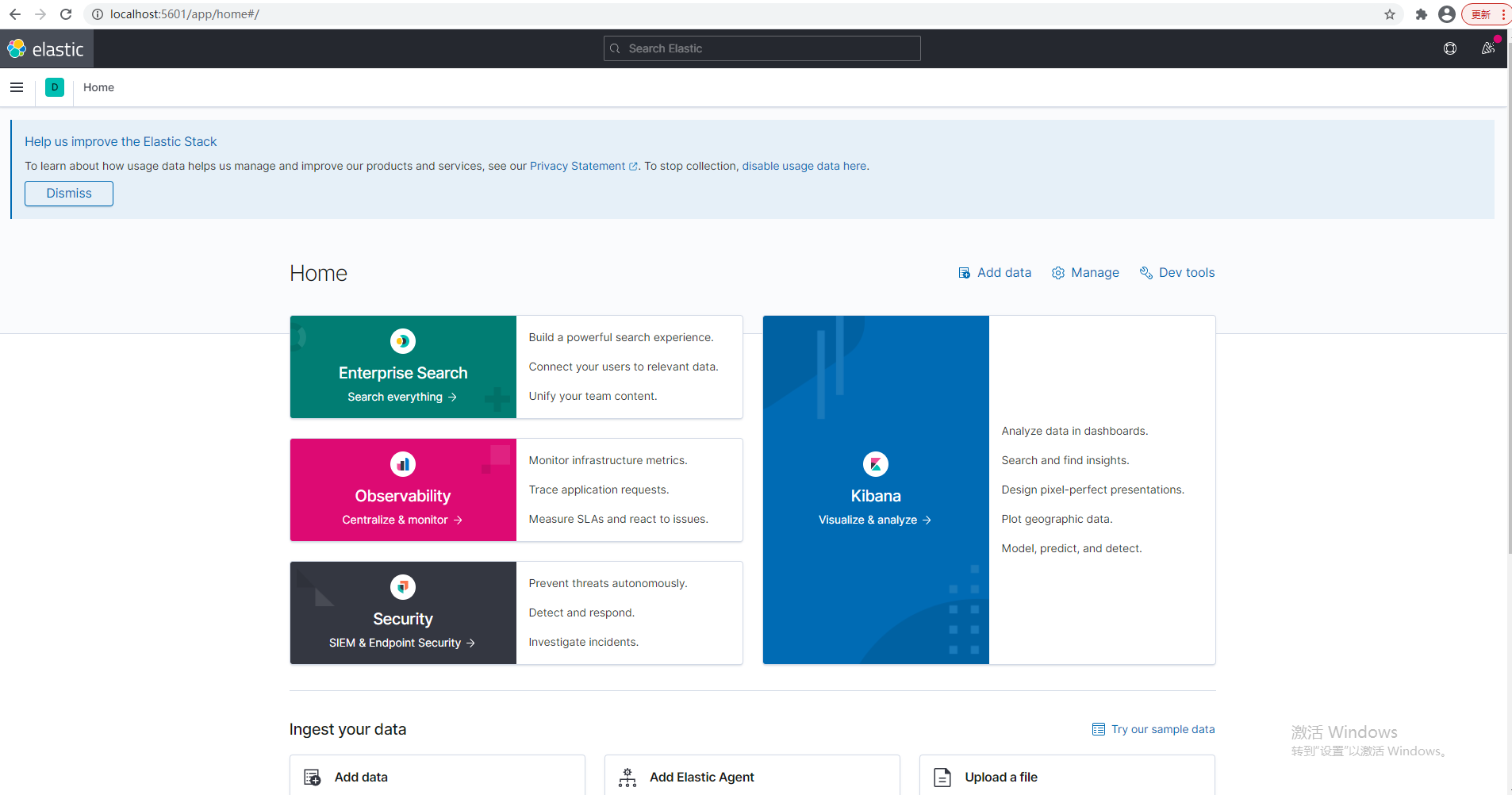Click 'Ingest your data' heading

(347, 729)
